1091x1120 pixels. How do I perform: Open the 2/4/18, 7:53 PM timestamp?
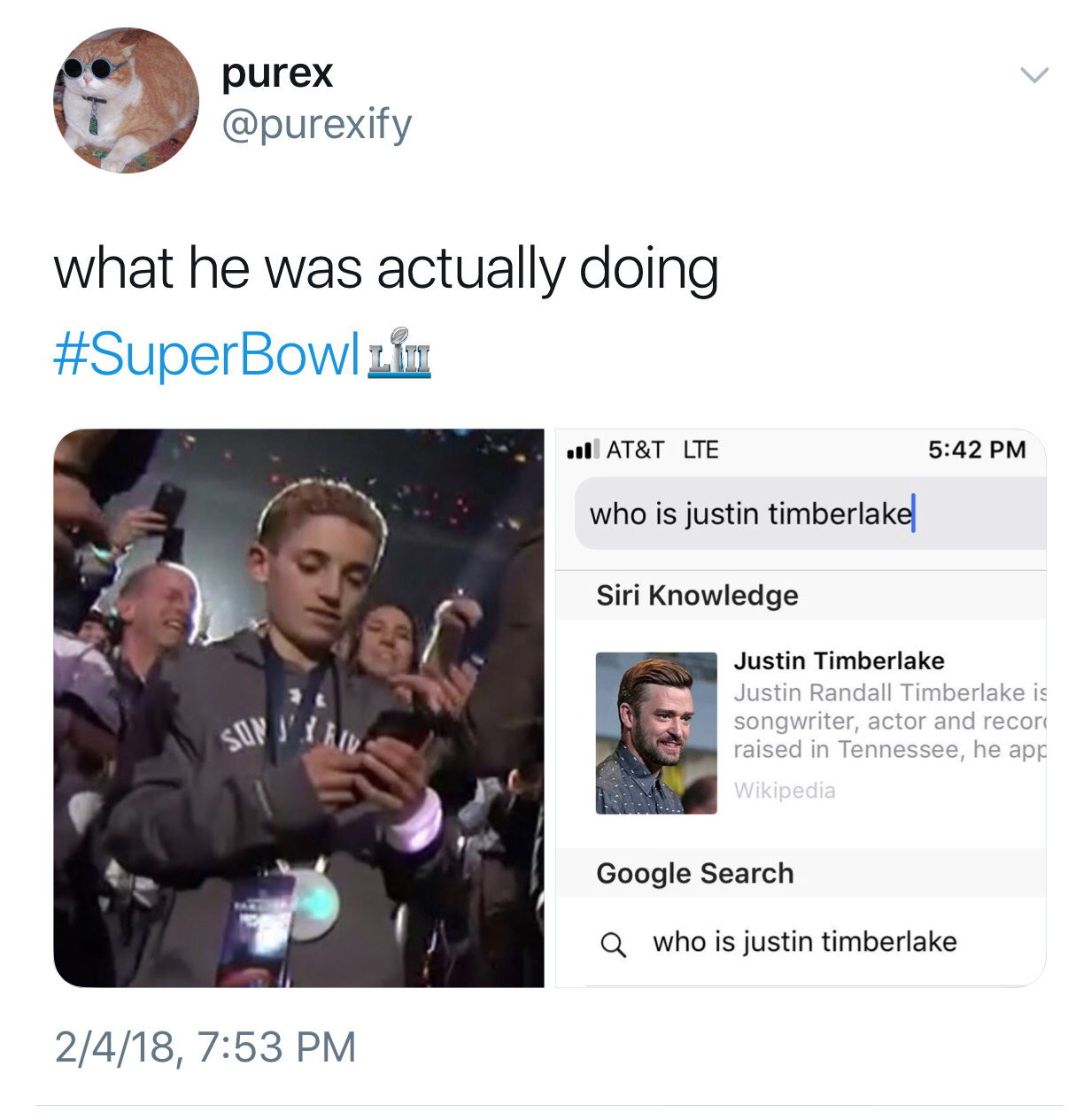pyautogui.click(x=205, y=1047)
